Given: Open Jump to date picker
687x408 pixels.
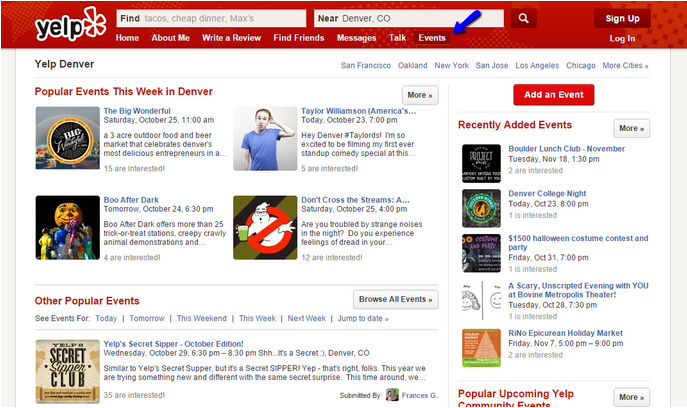Looking at the screenshot, I should [363, 318].
